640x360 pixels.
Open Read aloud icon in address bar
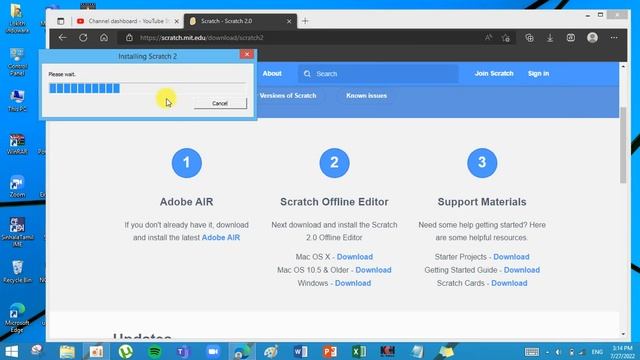(488, 38)
